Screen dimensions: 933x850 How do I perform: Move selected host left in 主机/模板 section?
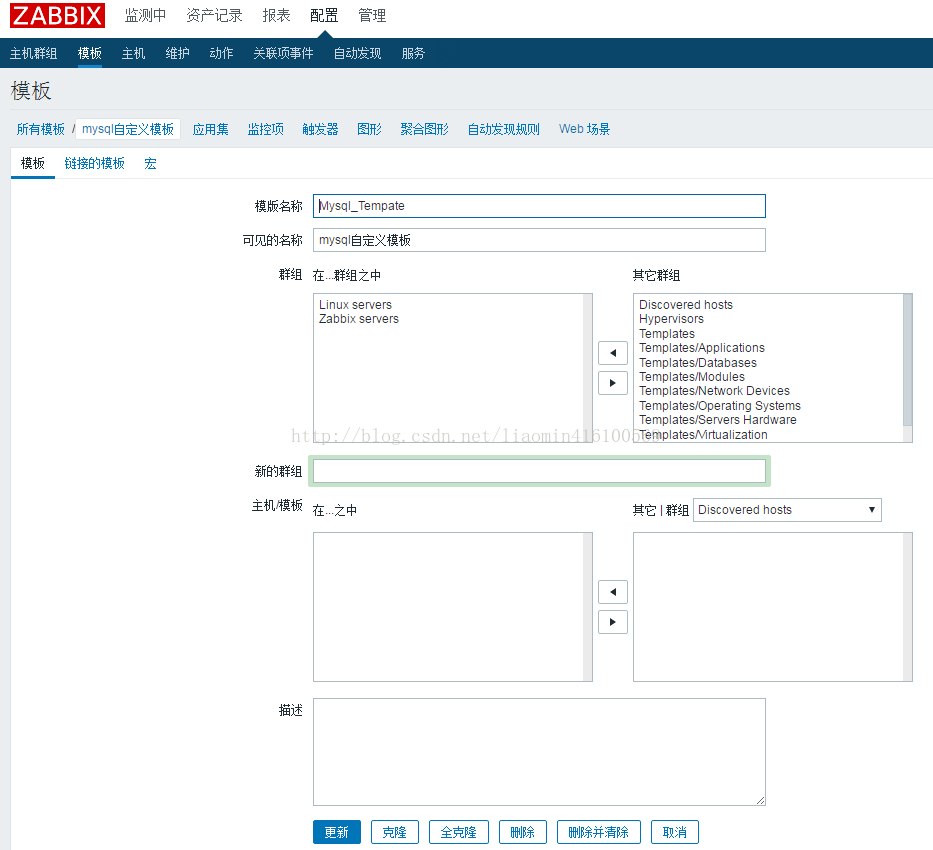(613, 592)
